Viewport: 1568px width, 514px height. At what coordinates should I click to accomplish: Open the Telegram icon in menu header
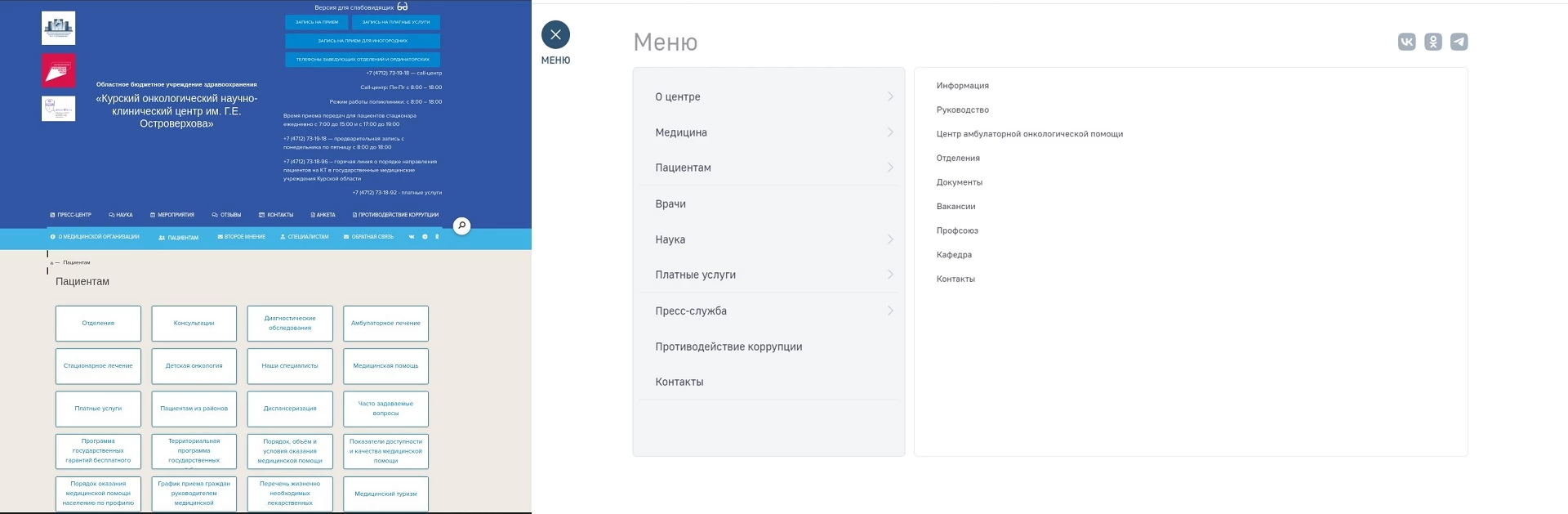1459,42
